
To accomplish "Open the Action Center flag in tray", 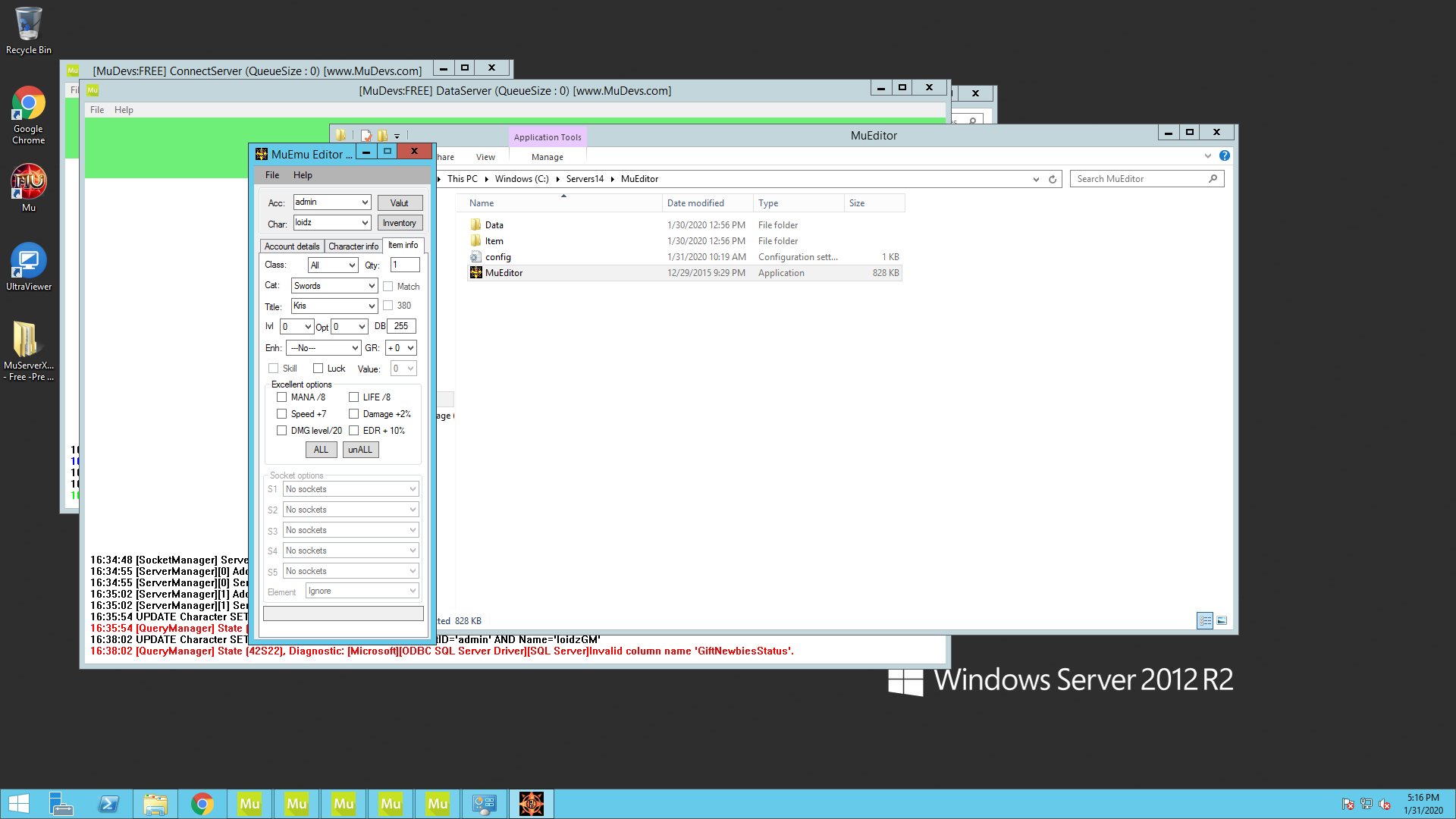I will pyautogui.click(x=1348, y=804).
